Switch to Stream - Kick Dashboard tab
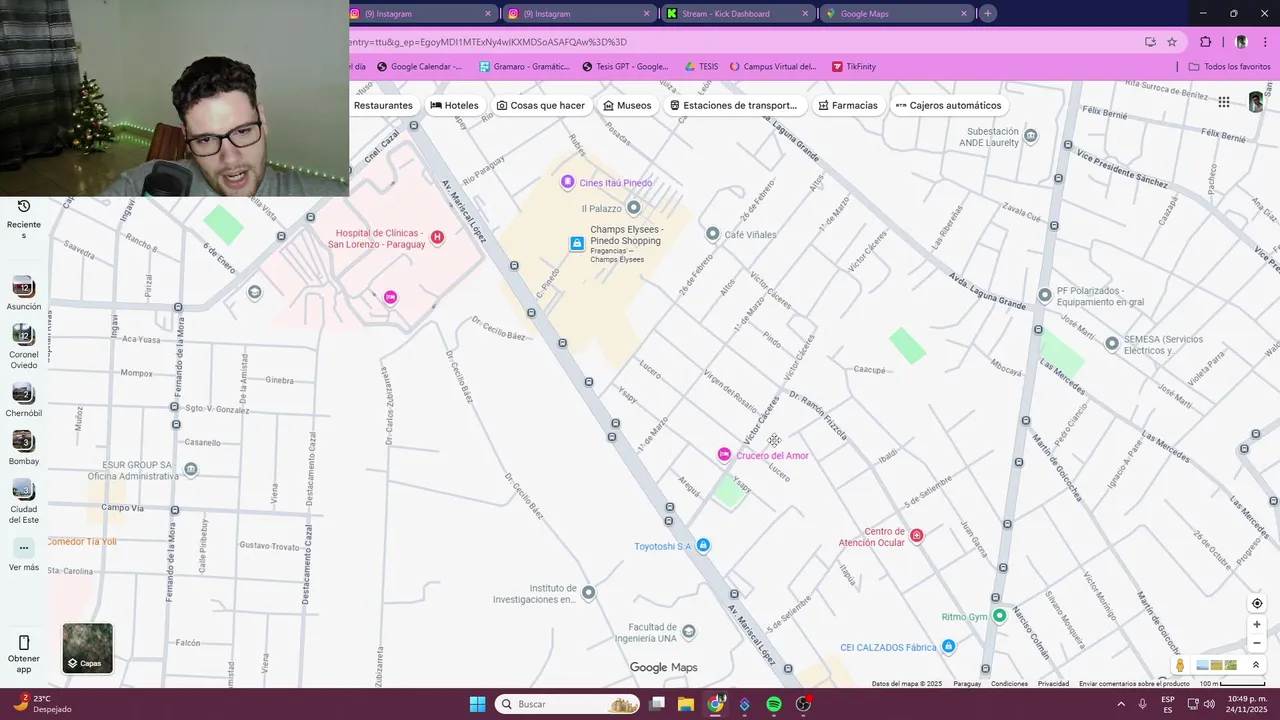Image resolution: width=1280 pixels, height=720 pixels. click(x=737, y=14)
